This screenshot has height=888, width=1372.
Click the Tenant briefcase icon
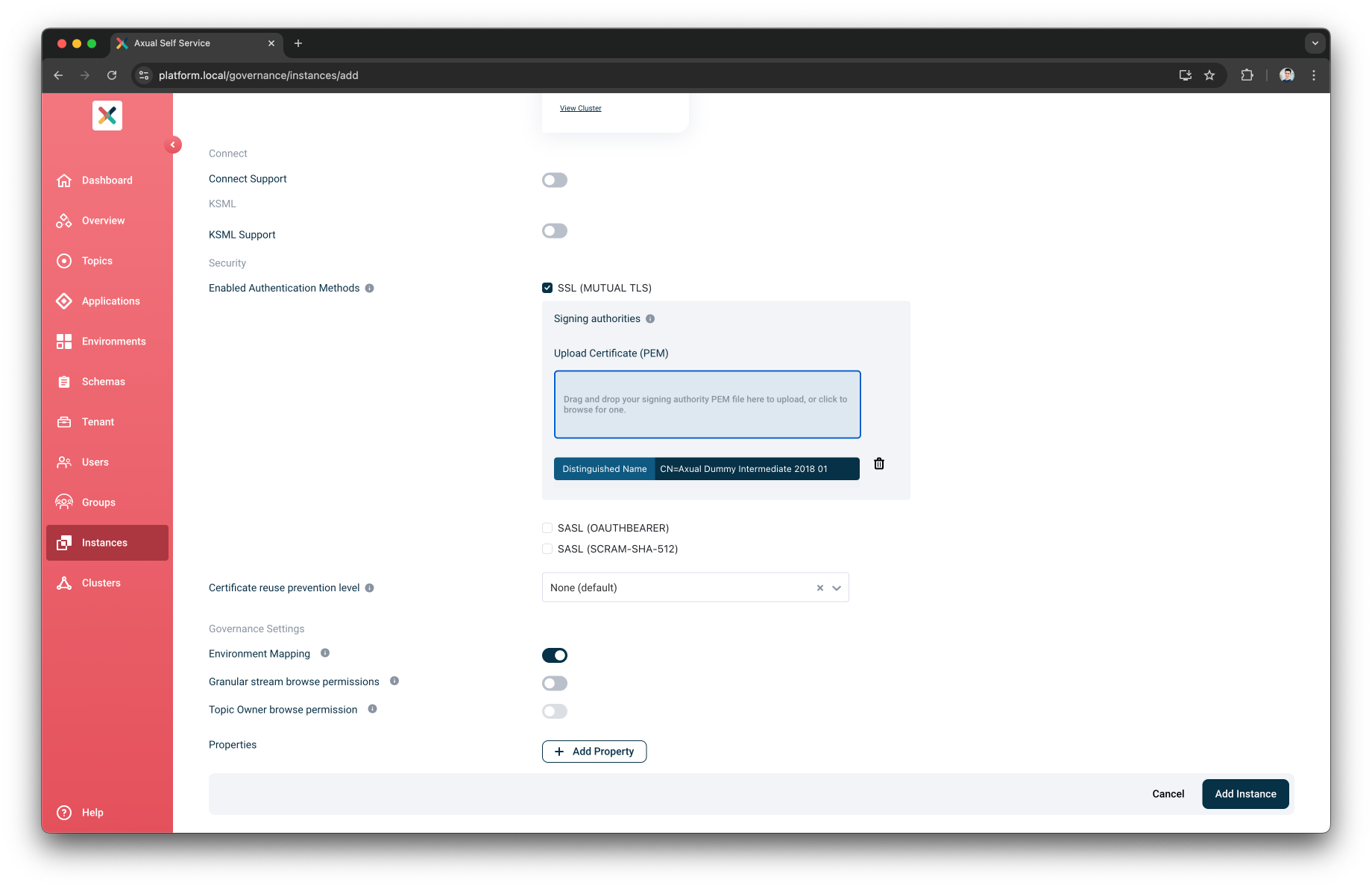pos(64,422)
